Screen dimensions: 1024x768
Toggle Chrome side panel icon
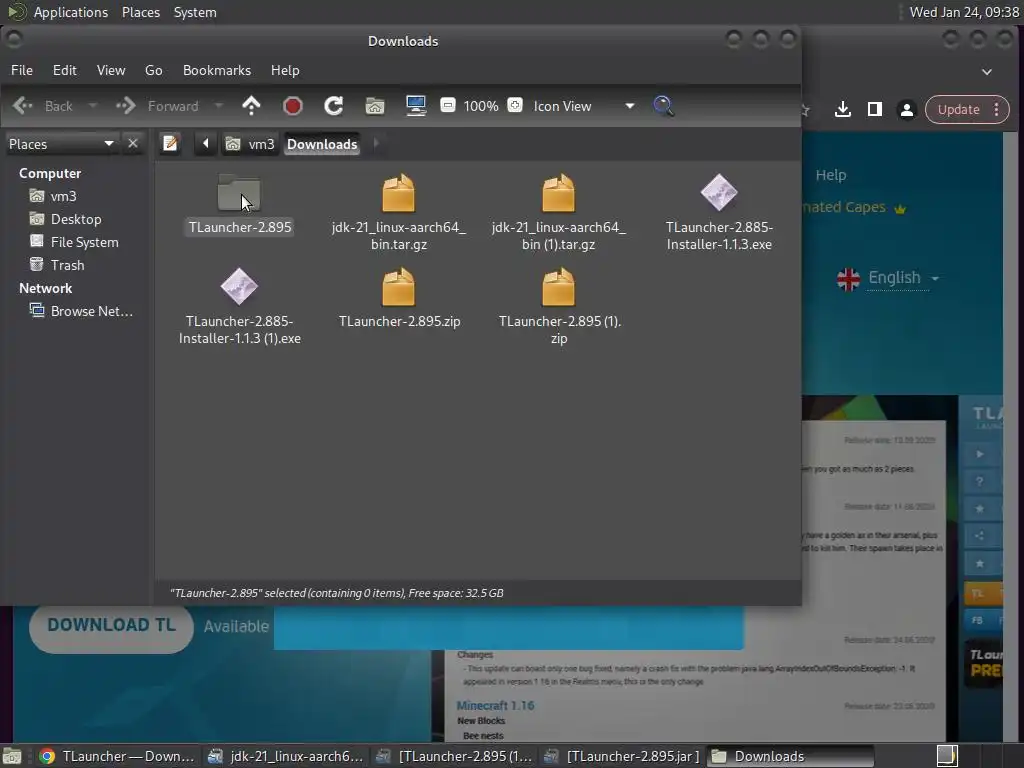(x=874, y=109)
